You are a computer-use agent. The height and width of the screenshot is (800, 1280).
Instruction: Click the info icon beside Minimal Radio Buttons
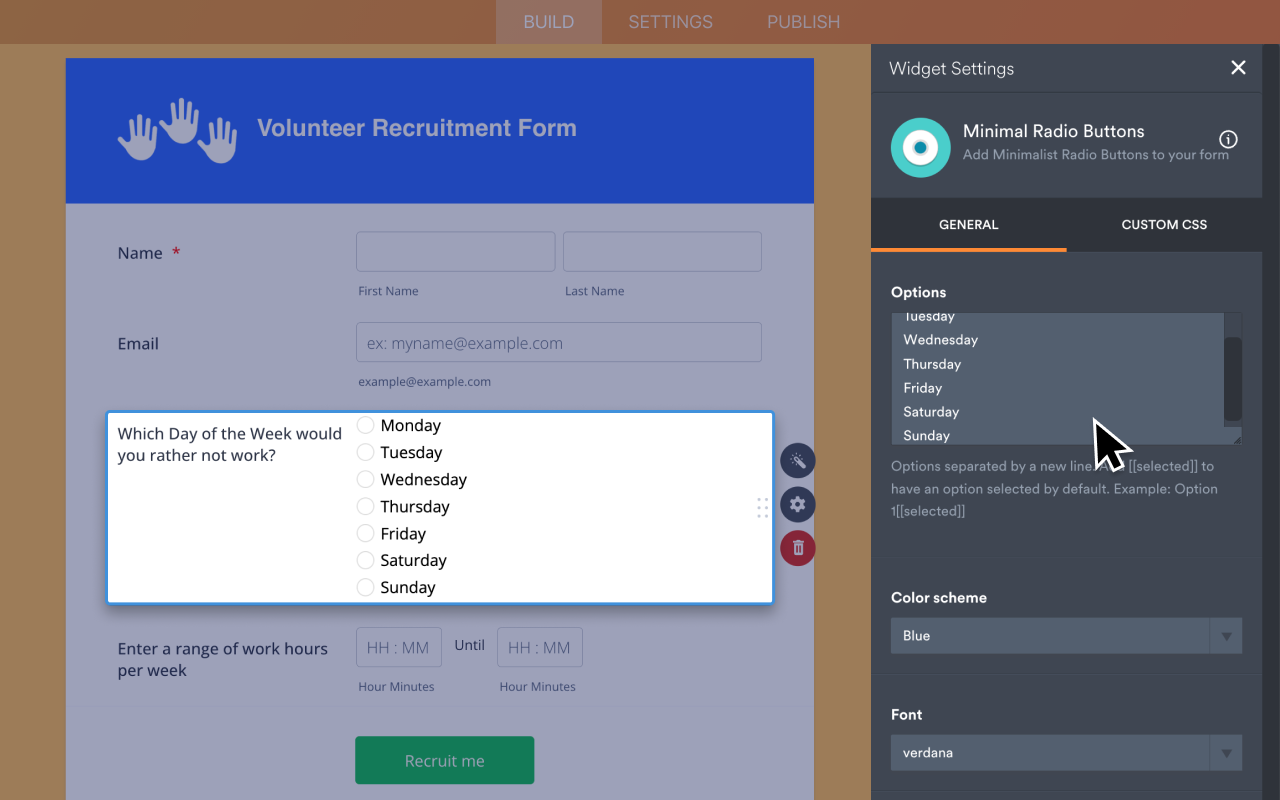click(1228, 139)
